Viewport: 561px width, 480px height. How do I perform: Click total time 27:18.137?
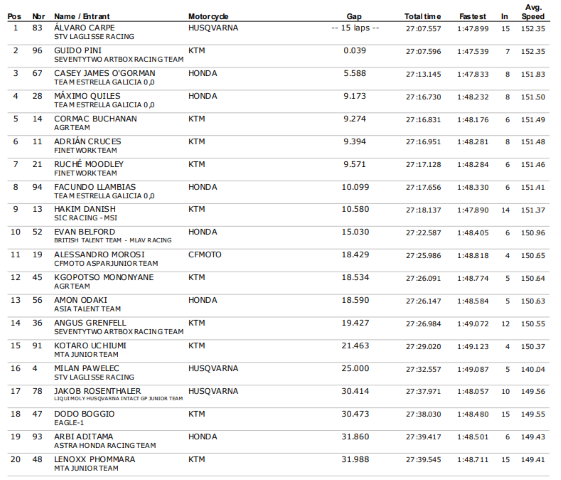423,210
